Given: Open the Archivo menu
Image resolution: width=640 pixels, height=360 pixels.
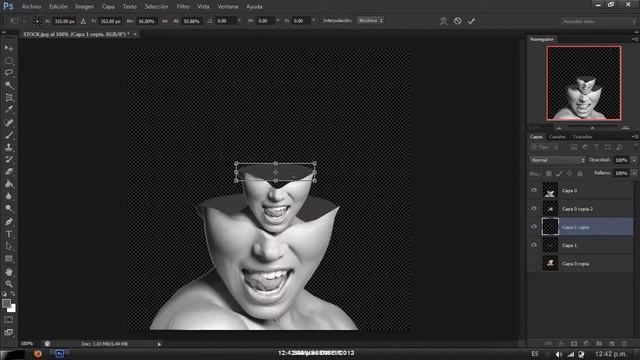Looking at the screenshot, I should (x=31, y=7).
